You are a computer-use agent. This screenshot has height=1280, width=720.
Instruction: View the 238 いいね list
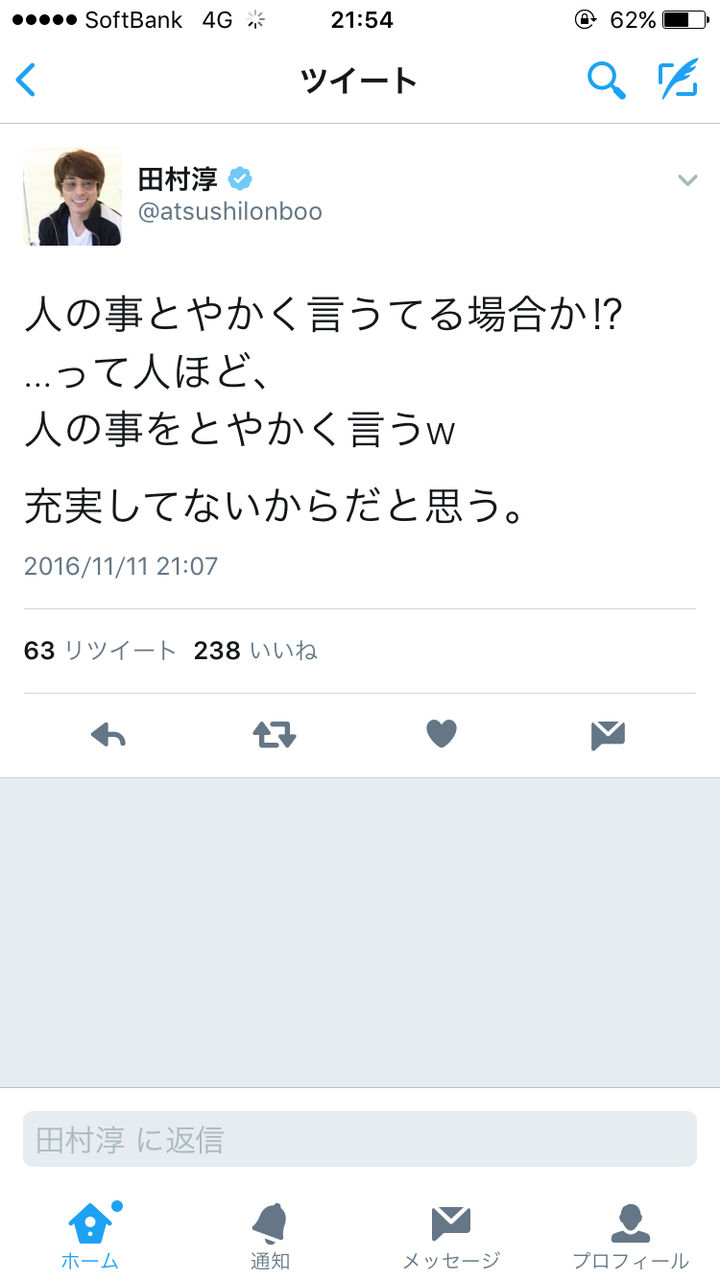(x=255, y=651)
